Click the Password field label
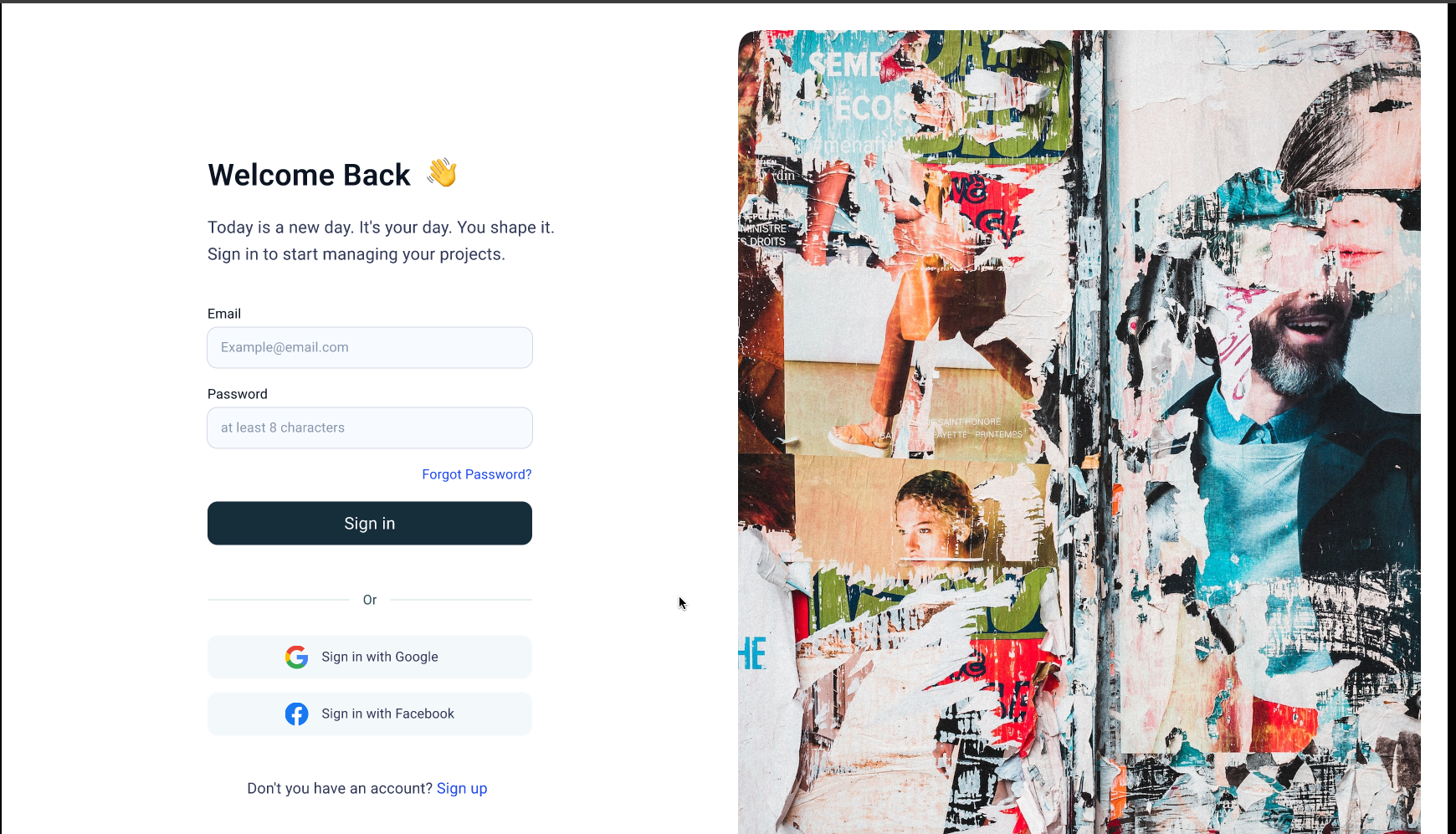Screen dimensions: 1456x834 [238, 394]
